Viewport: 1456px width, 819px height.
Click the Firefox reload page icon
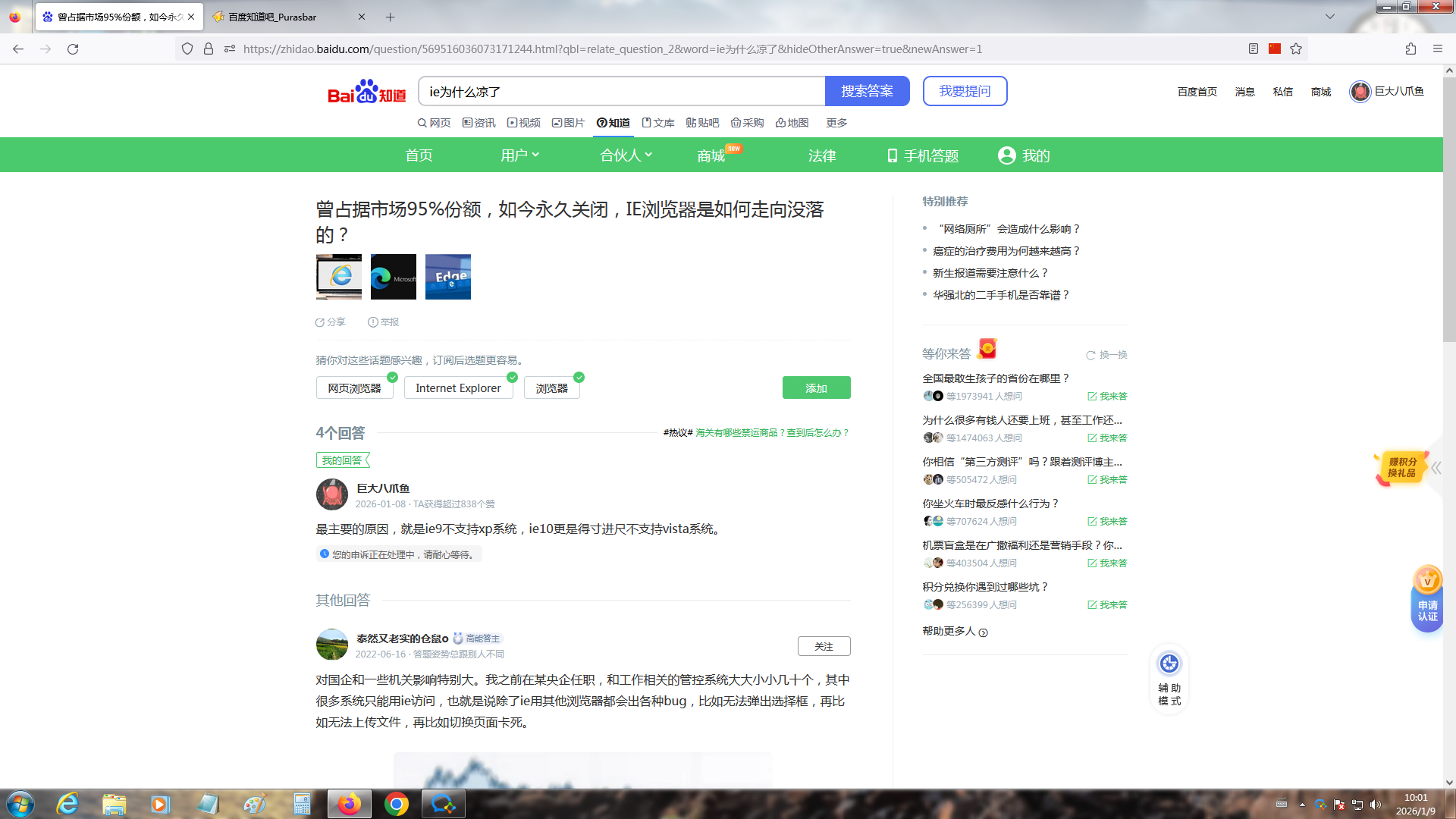click(x=73, y=49)
